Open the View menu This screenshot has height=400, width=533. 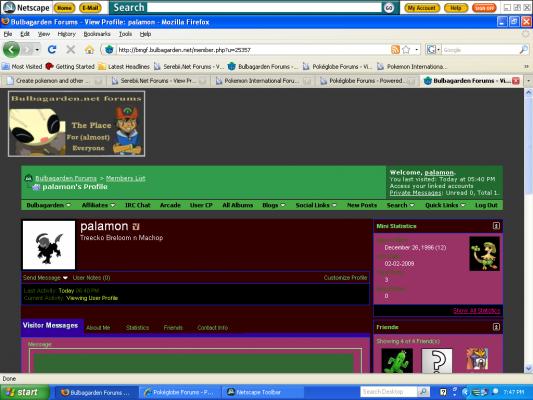pos(44,34)
